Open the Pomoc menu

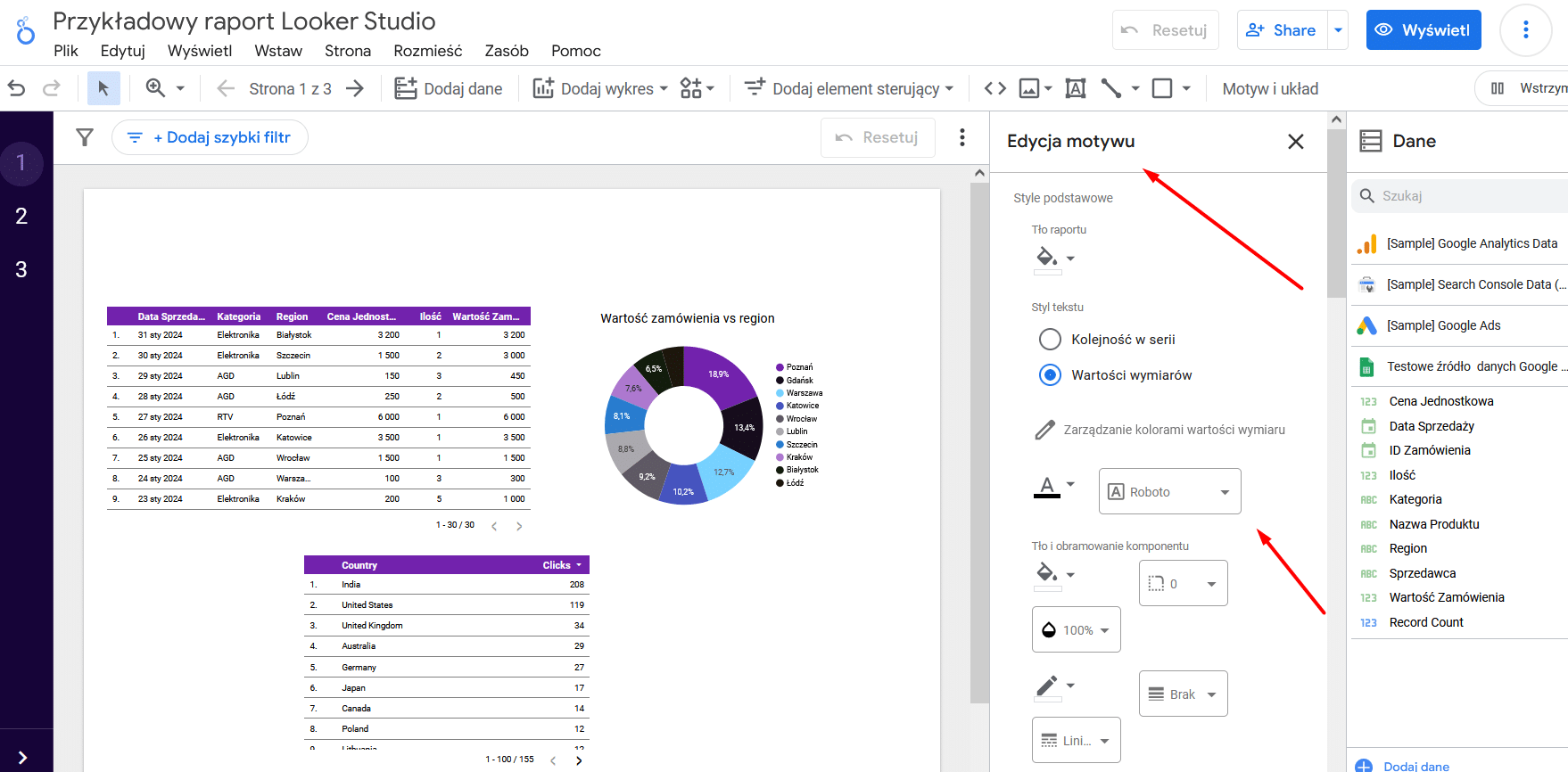(x=576, y=51)
